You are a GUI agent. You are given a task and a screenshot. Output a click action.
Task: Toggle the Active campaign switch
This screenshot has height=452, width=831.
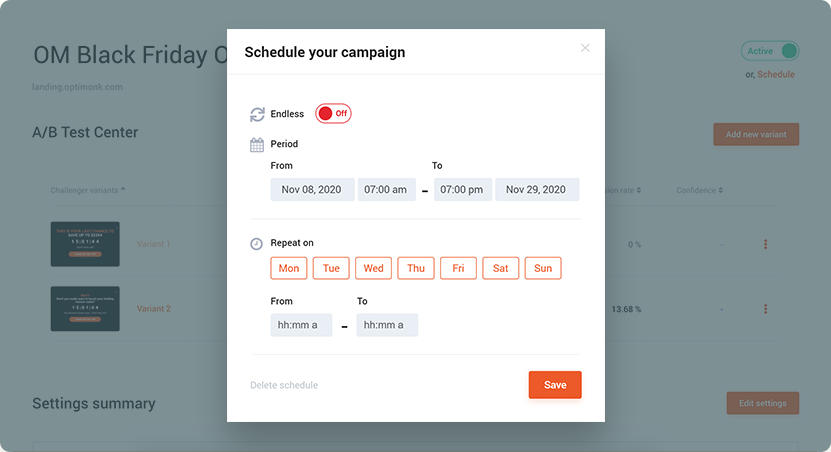pos(770,51)
